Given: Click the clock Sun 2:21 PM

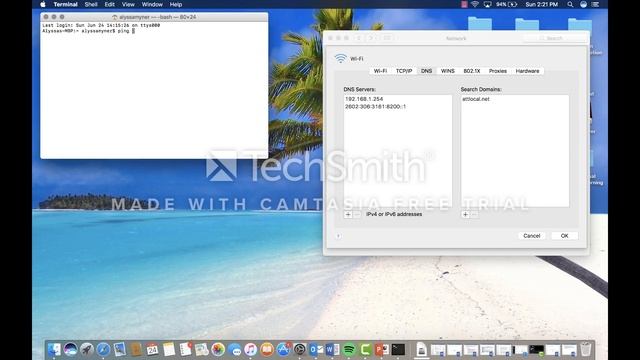Looking at the screenshot, I should click(542, 4).
